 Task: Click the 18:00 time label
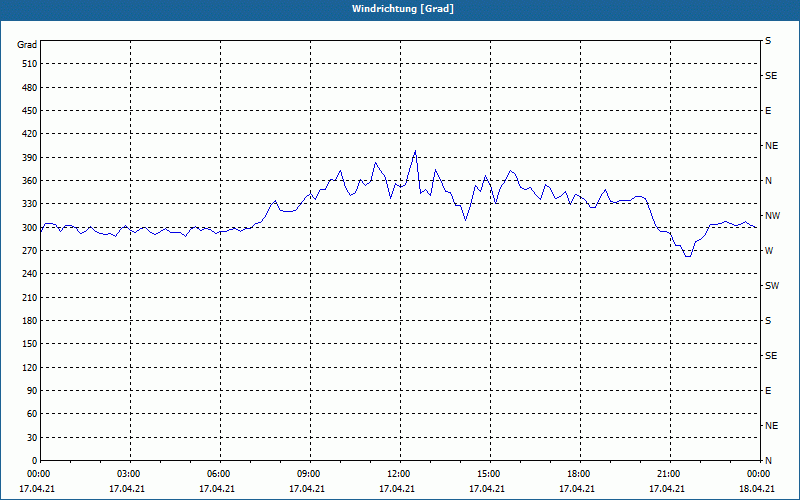tap(580, 474)
